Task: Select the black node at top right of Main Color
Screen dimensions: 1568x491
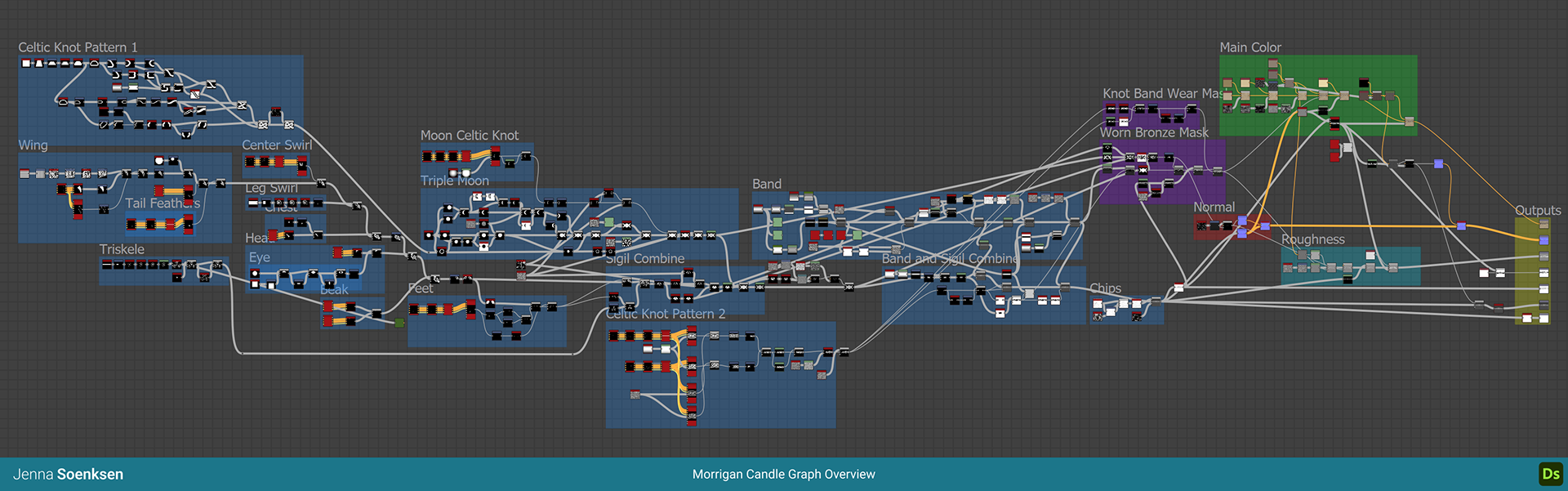Action: coord(1364,83)
